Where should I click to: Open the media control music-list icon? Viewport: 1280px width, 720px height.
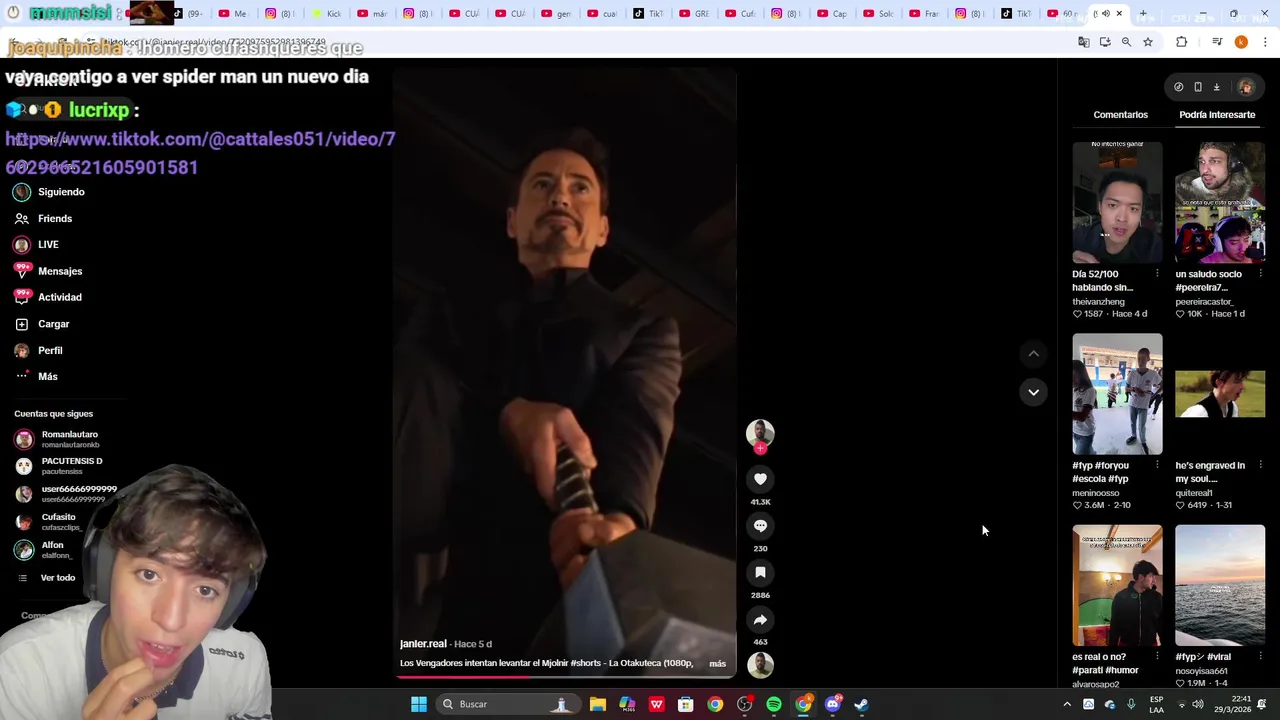(x=1217, y=42)
